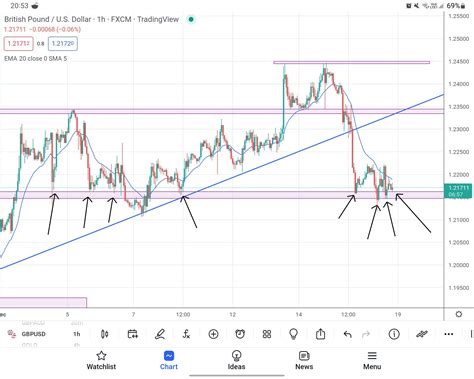Open the GBPUSD symbol selector

[33, 334]
